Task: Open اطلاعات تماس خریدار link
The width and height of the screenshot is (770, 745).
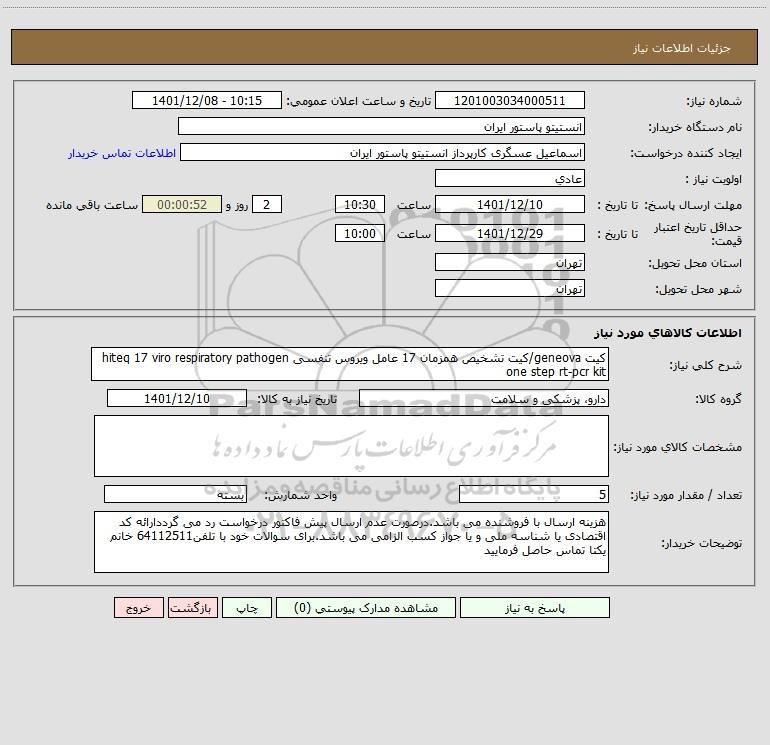Action: pyautogui.click(x=122, y=153)
